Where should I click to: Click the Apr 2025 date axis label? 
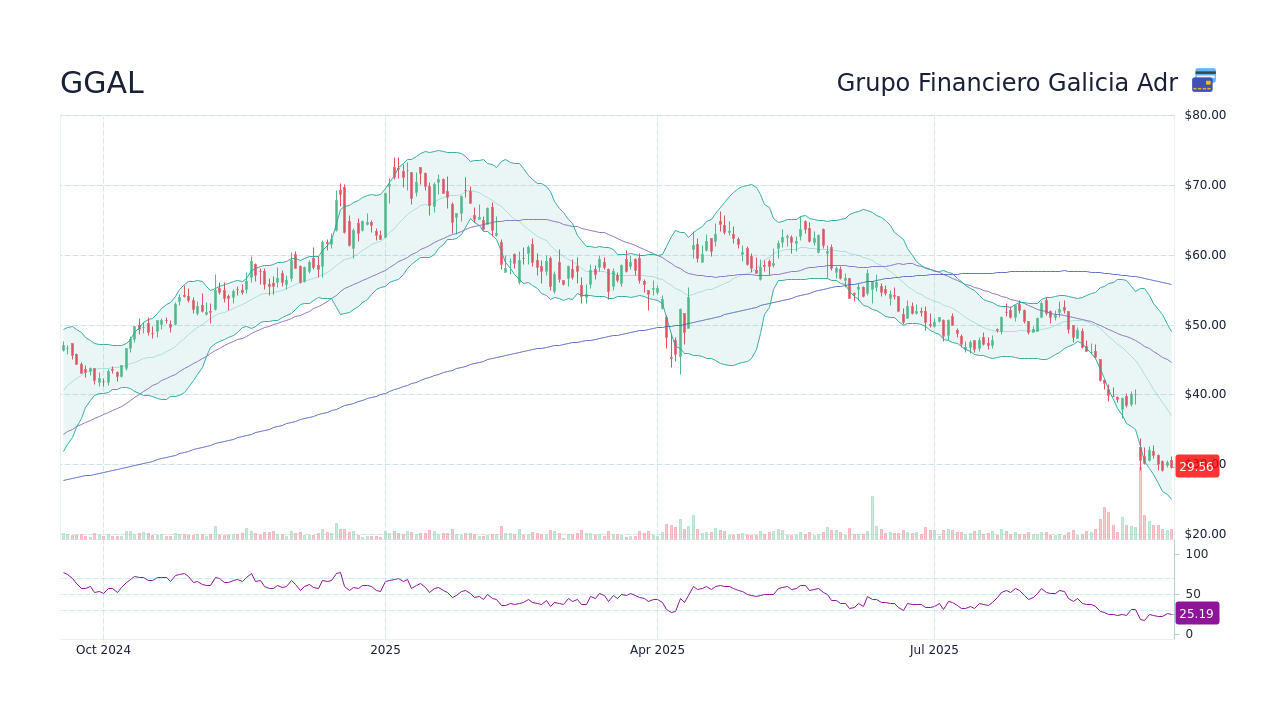[x=657, y=650]
